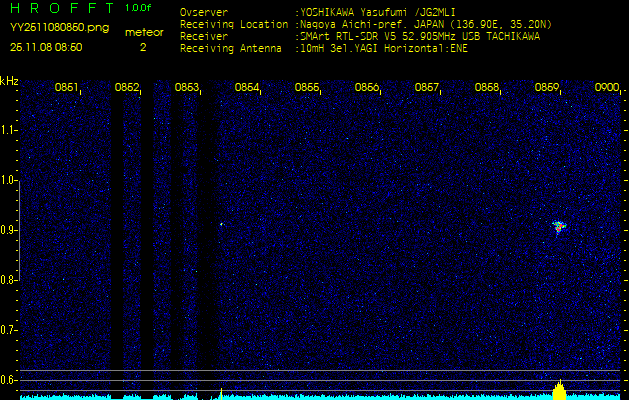The width and height of the screenshot is (629, 400).
Task: Jump to the 0900 time marker
Action: [x=606, y=88]
